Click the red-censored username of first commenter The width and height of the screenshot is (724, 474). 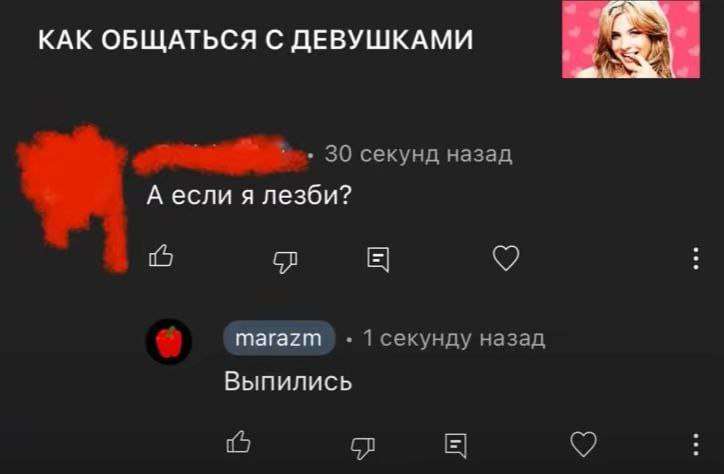point(221,155)
